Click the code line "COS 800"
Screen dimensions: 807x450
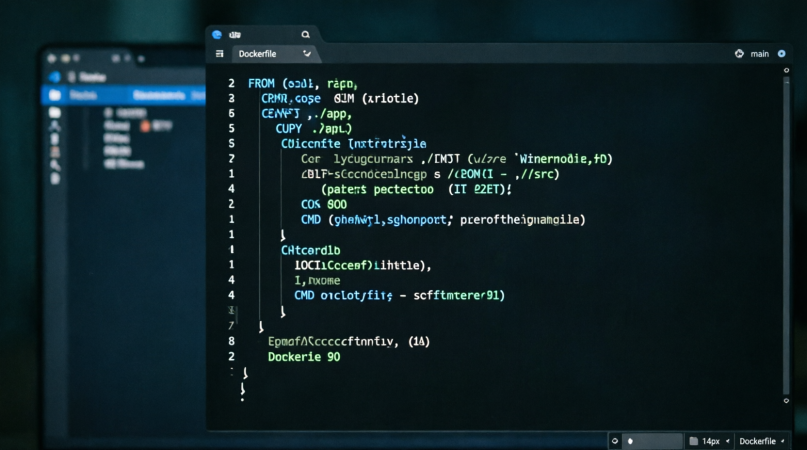[x=324, y=204]
